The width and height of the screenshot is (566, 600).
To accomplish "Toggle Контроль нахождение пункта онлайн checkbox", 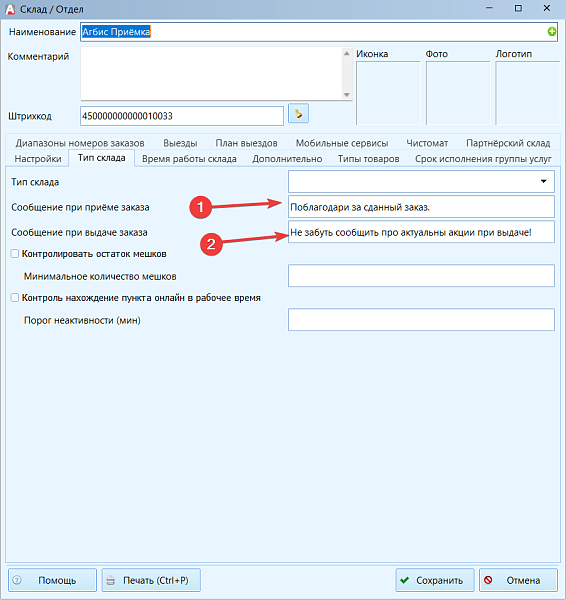I will tap(15, 298).
